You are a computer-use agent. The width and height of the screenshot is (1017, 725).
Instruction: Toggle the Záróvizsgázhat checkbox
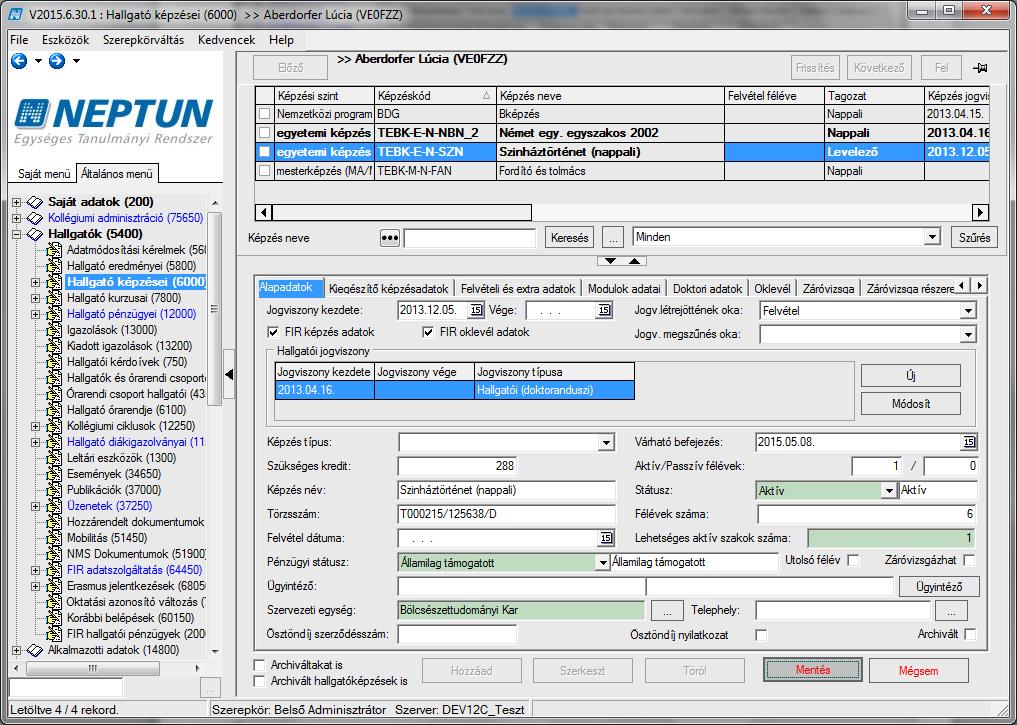[x=969, y=560]
